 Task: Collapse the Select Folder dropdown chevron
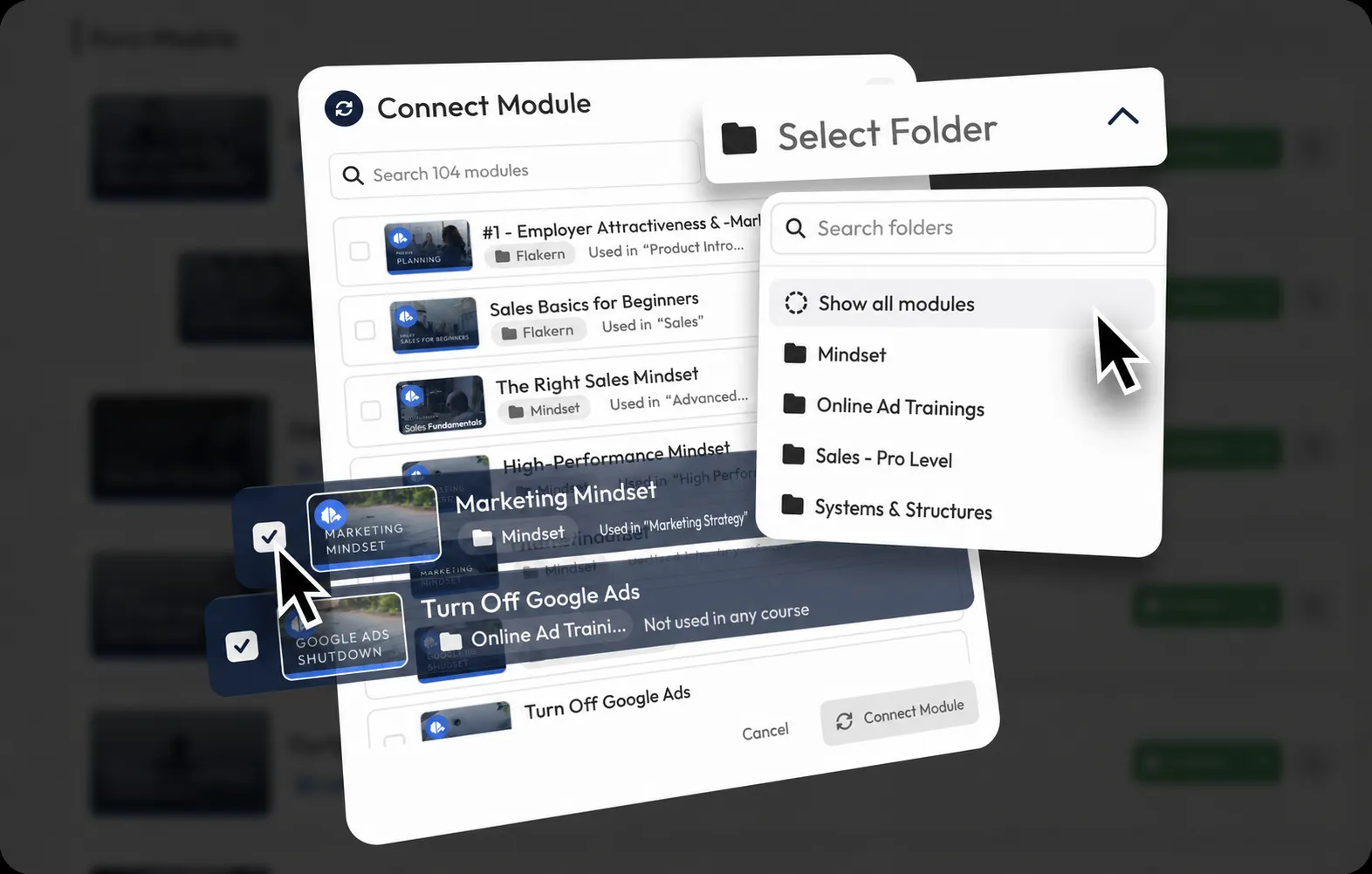[x=1123, y=116]
